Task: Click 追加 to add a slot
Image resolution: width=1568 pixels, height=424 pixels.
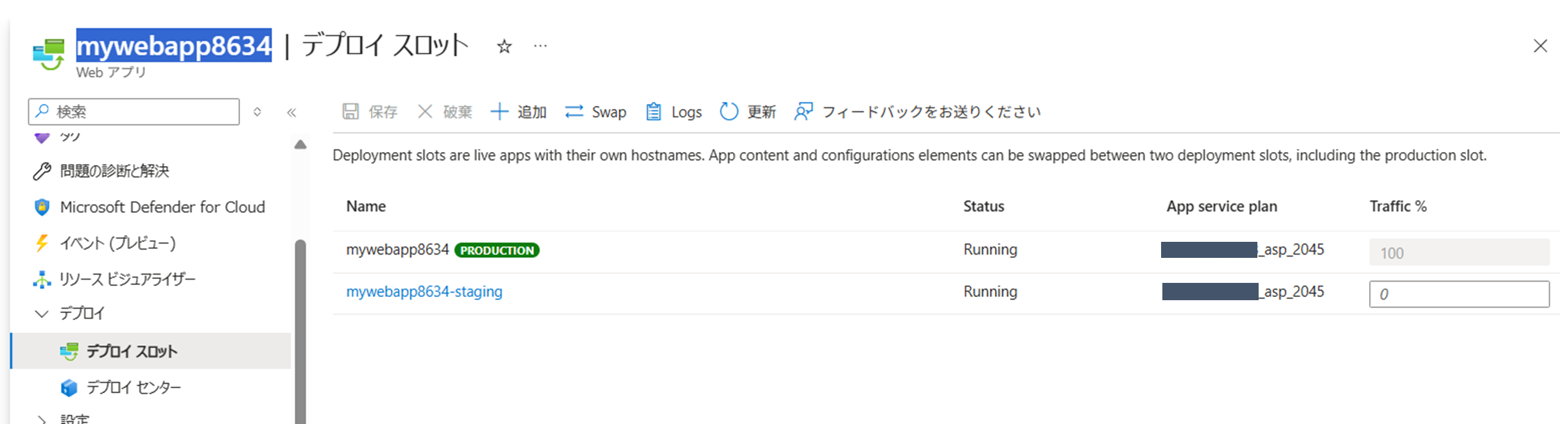Action: tap(519, 112)
